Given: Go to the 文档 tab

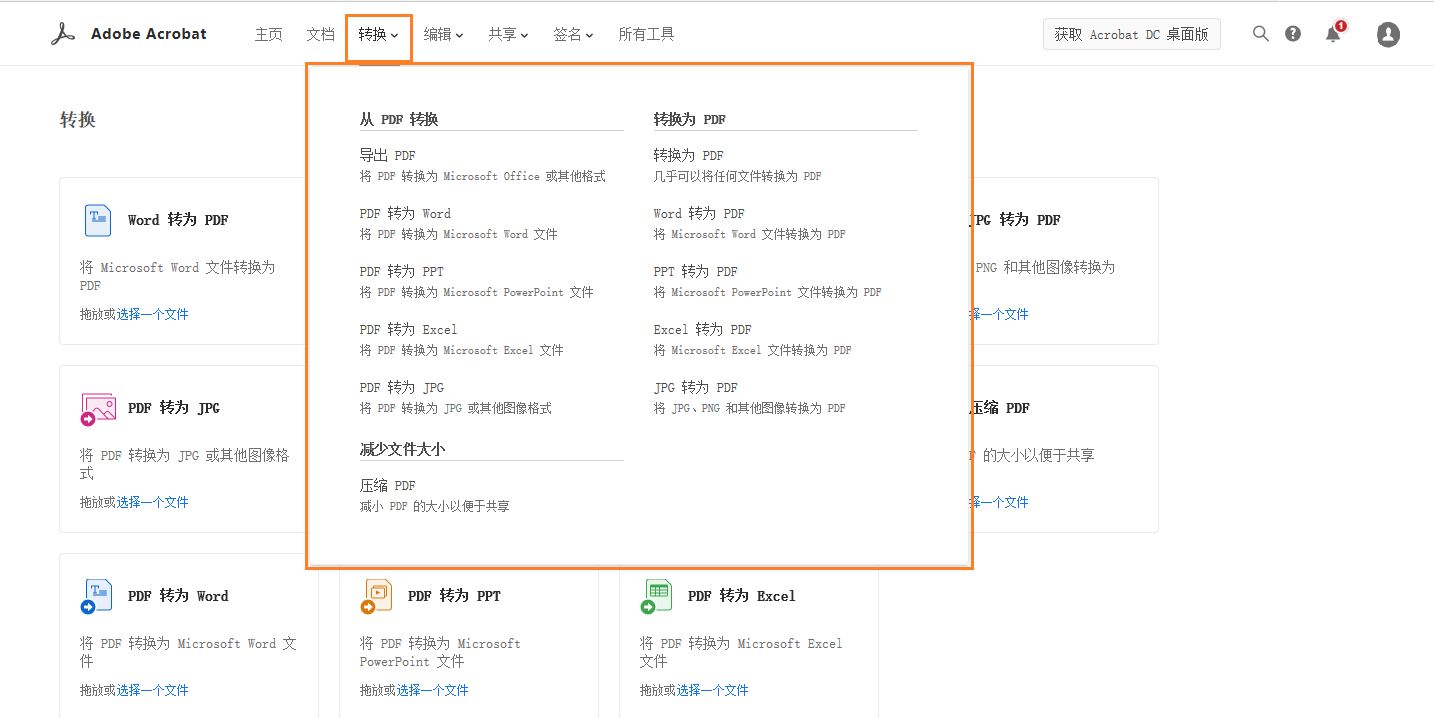Looking at the screenshot, I should (x=320, y=35).
